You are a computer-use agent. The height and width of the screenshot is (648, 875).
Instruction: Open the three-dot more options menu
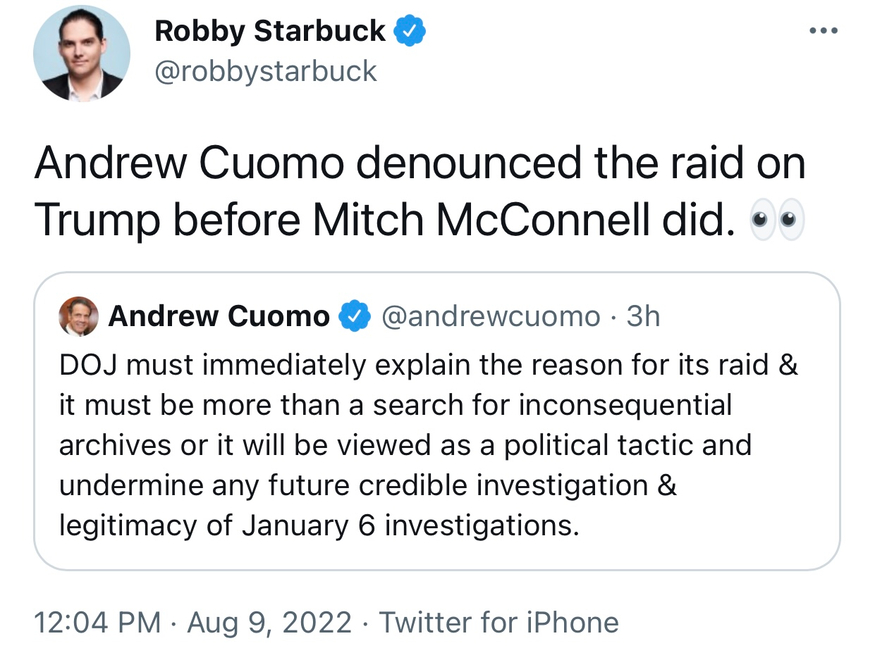point(825,32)
